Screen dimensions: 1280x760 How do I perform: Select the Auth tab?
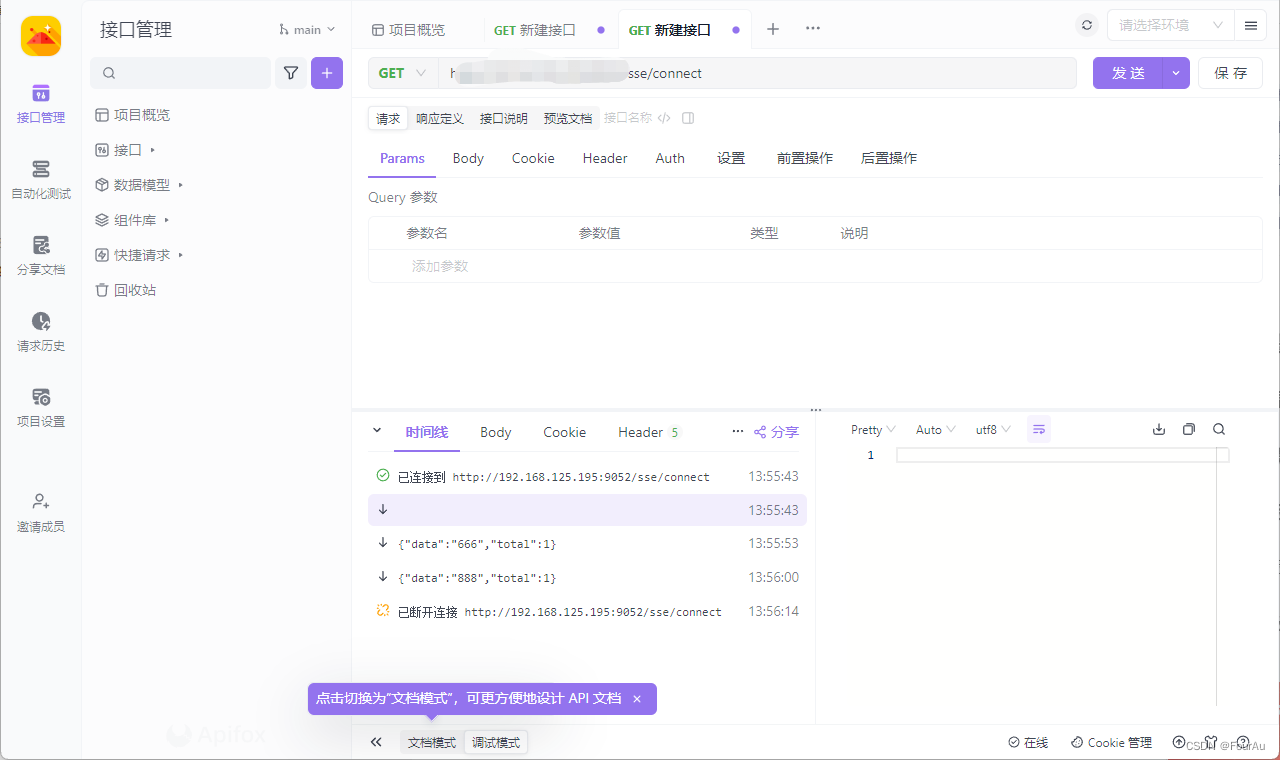(670, 158)
